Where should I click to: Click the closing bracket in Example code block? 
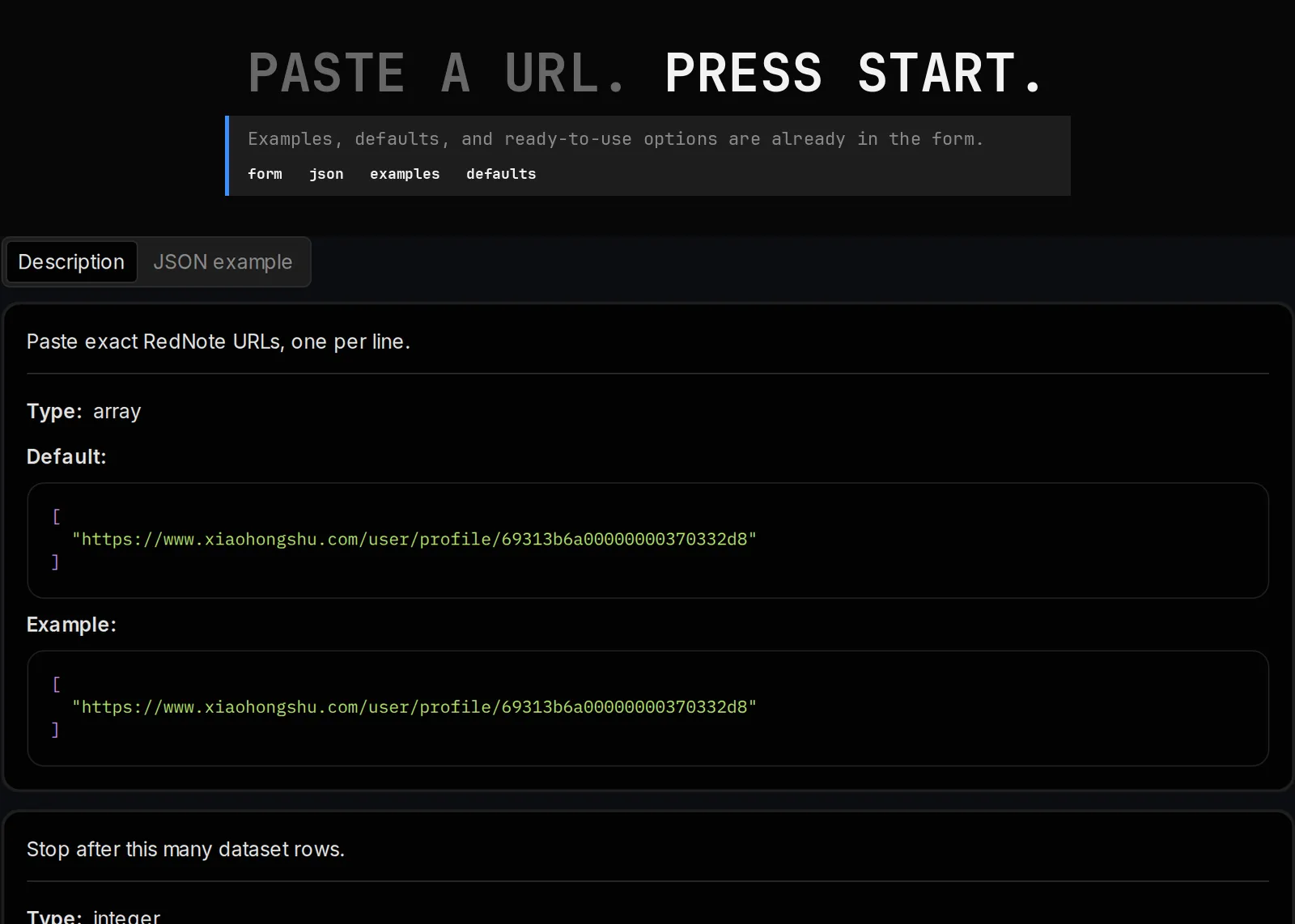point(55,729)
